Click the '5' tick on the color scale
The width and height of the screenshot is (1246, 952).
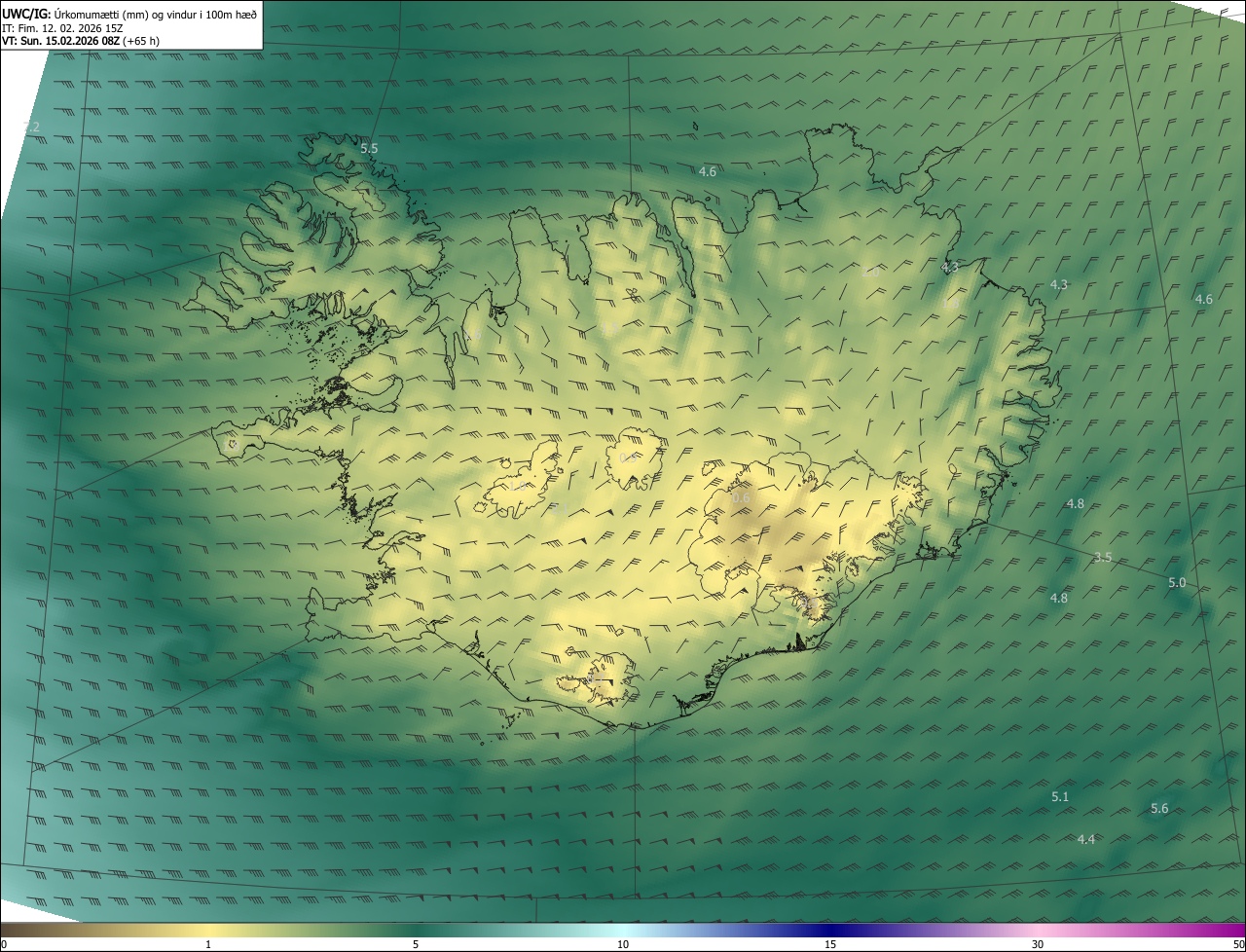[416, 944]
